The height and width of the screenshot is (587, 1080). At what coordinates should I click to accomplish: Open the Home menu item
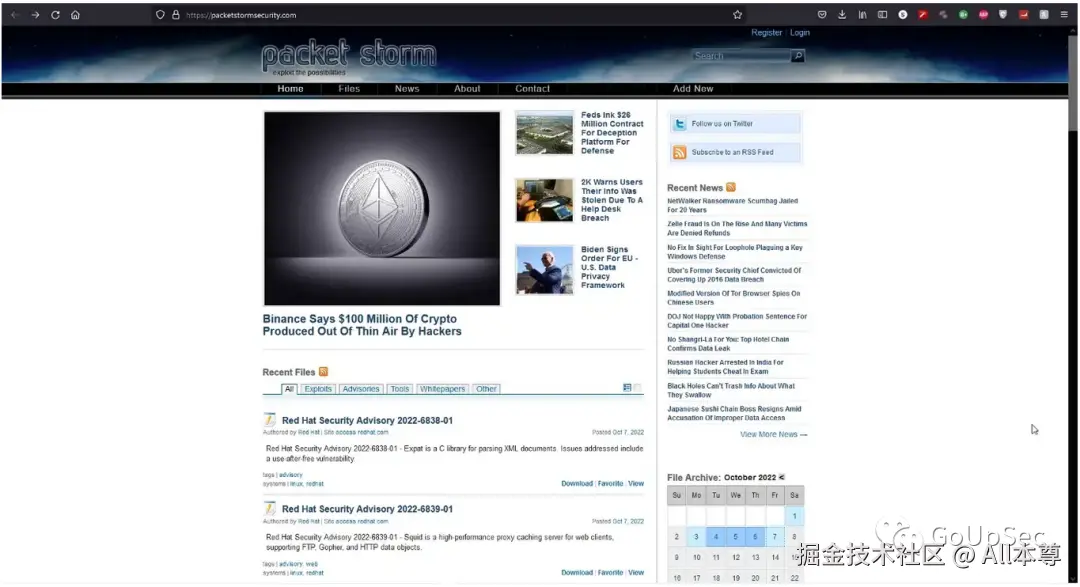click(290, 89)
